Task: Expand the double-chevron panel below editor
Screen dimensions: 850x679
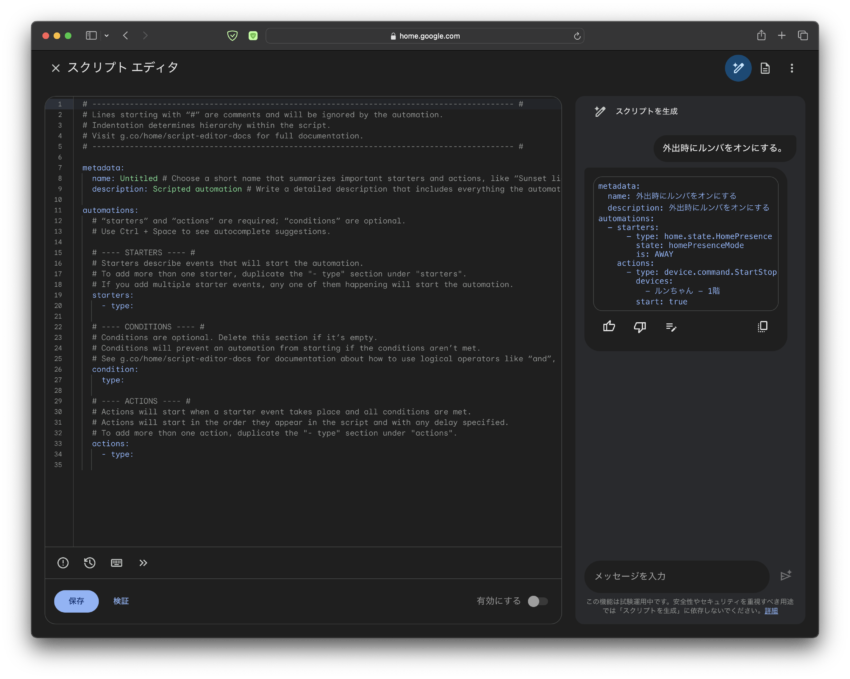Action: coord(143,563)
